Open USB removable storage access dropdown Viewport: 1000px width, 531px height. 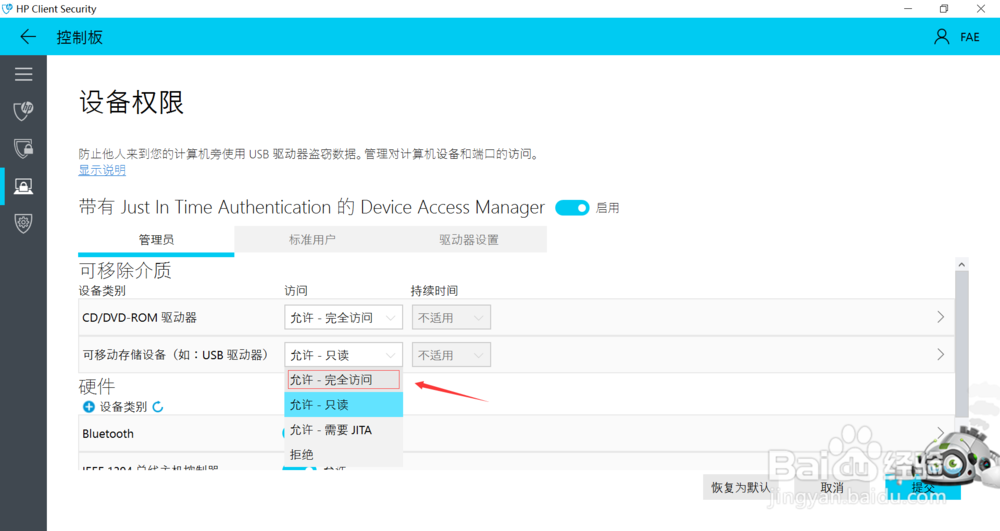pyautogui.click(x=343, y=355)
